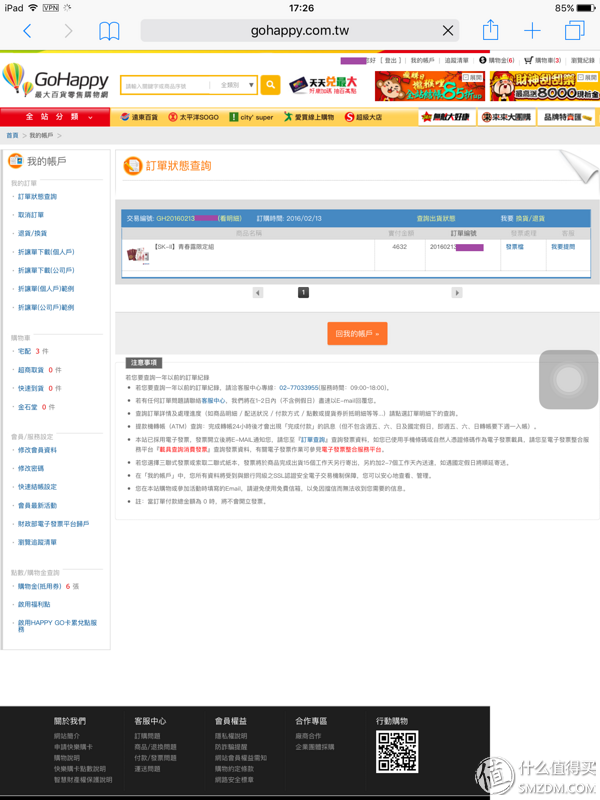Open Safari's bookmarks book icon
Image resolution: width=600 pixels, height=800 pixels.
coord(109,31)
